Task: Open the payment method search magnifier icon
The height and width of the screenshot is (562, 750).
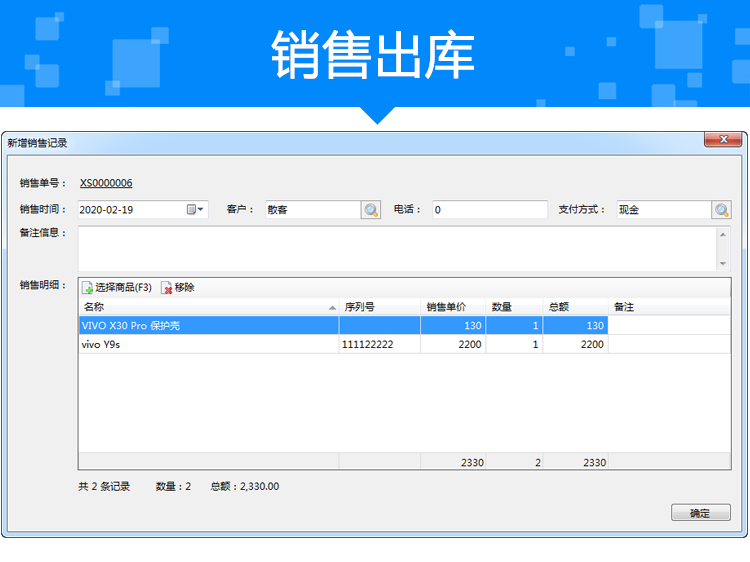Action: [721, 209]
